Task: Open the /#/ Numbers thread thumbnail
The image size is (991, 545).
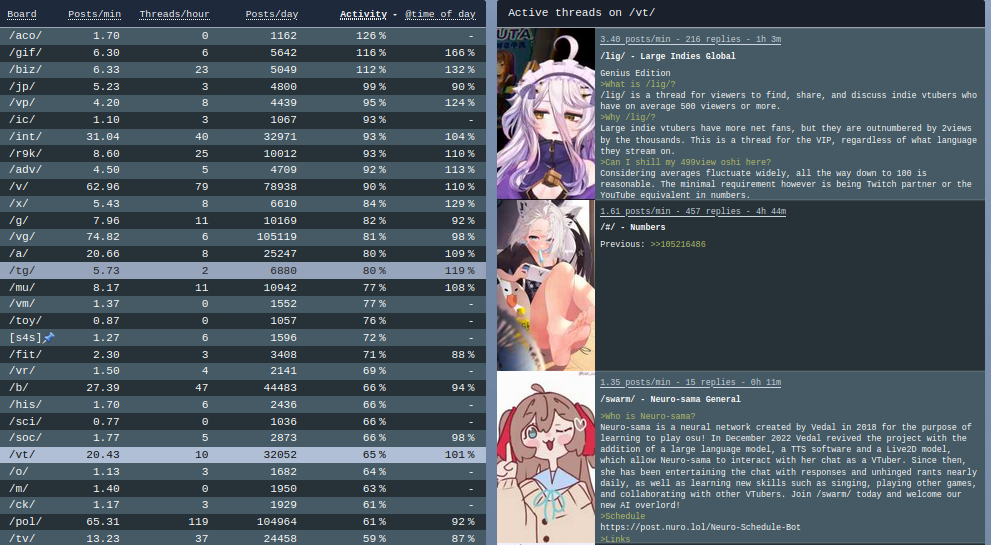Action: pos(546,285)
